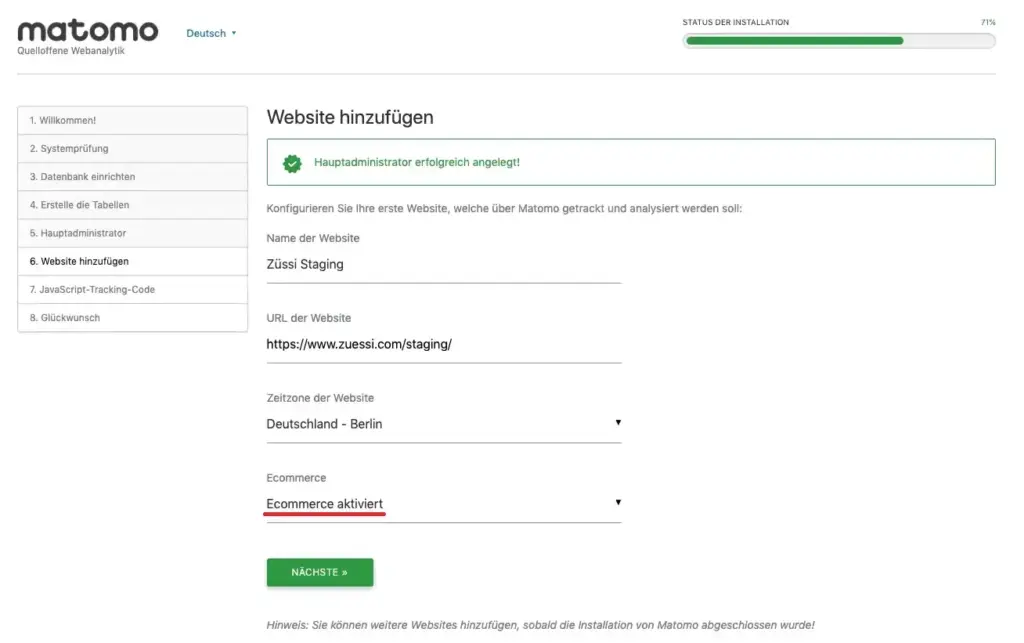Click the Name der Website field
The image size is (1024, 643).
[x=443, y=265]
